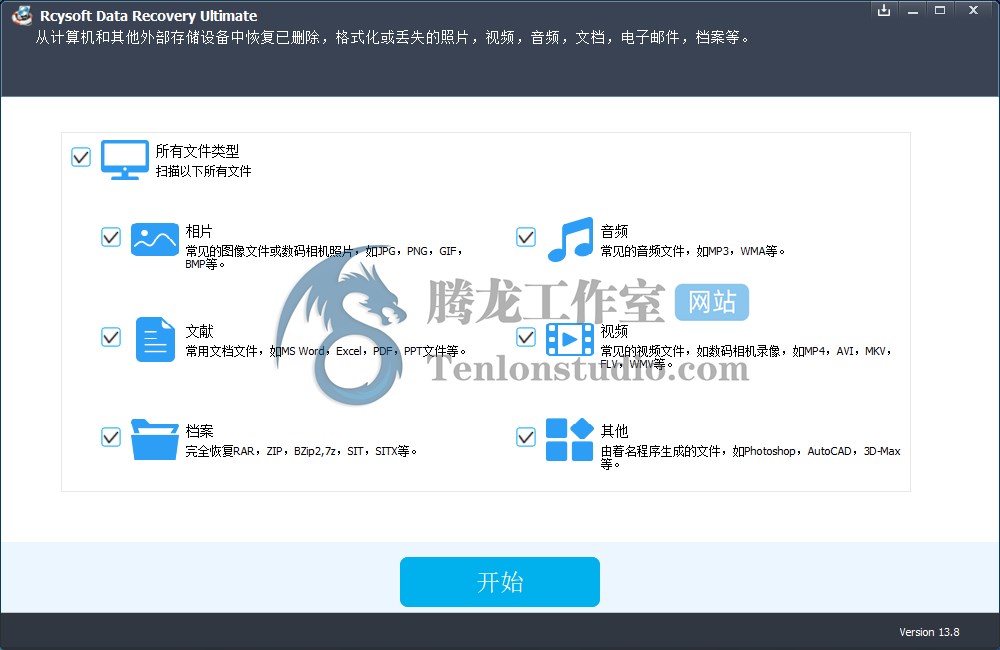Viewport: 1000px width, 650px height.
Task: Click the 音频 label text
Action: pos(614,231)
